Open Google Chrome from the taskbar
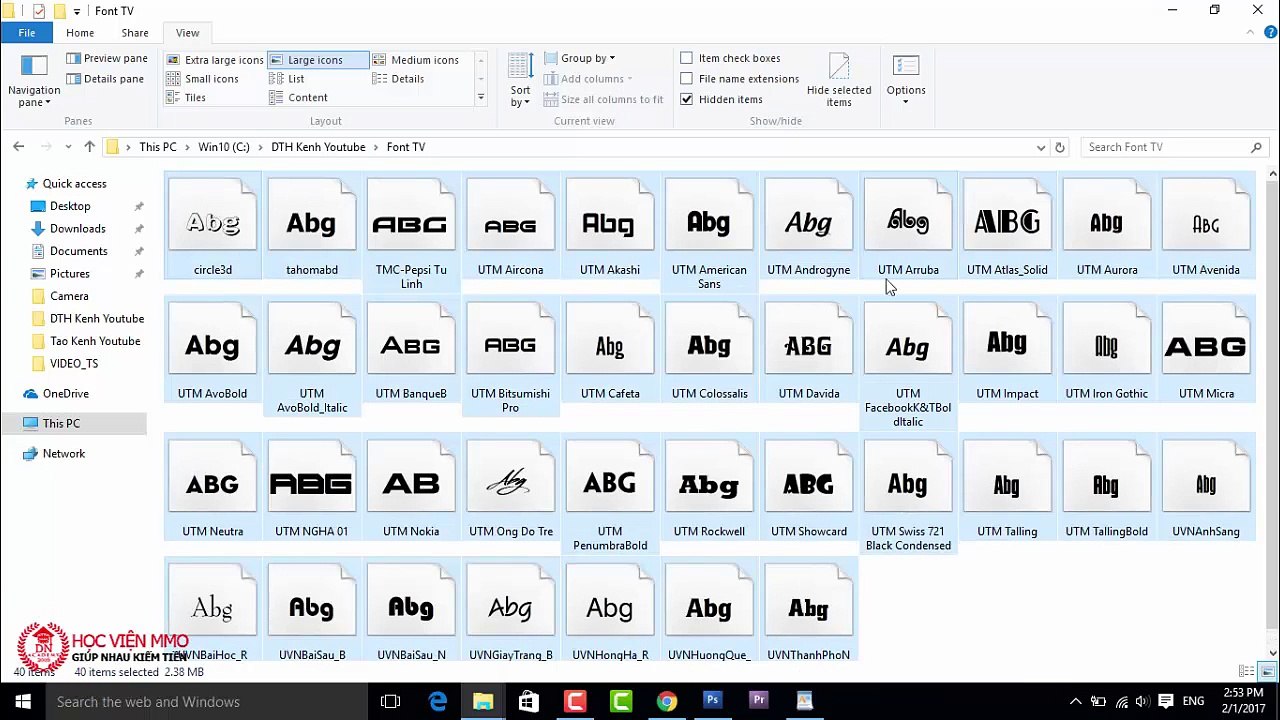1280x720 pixels. coord(666,701)
